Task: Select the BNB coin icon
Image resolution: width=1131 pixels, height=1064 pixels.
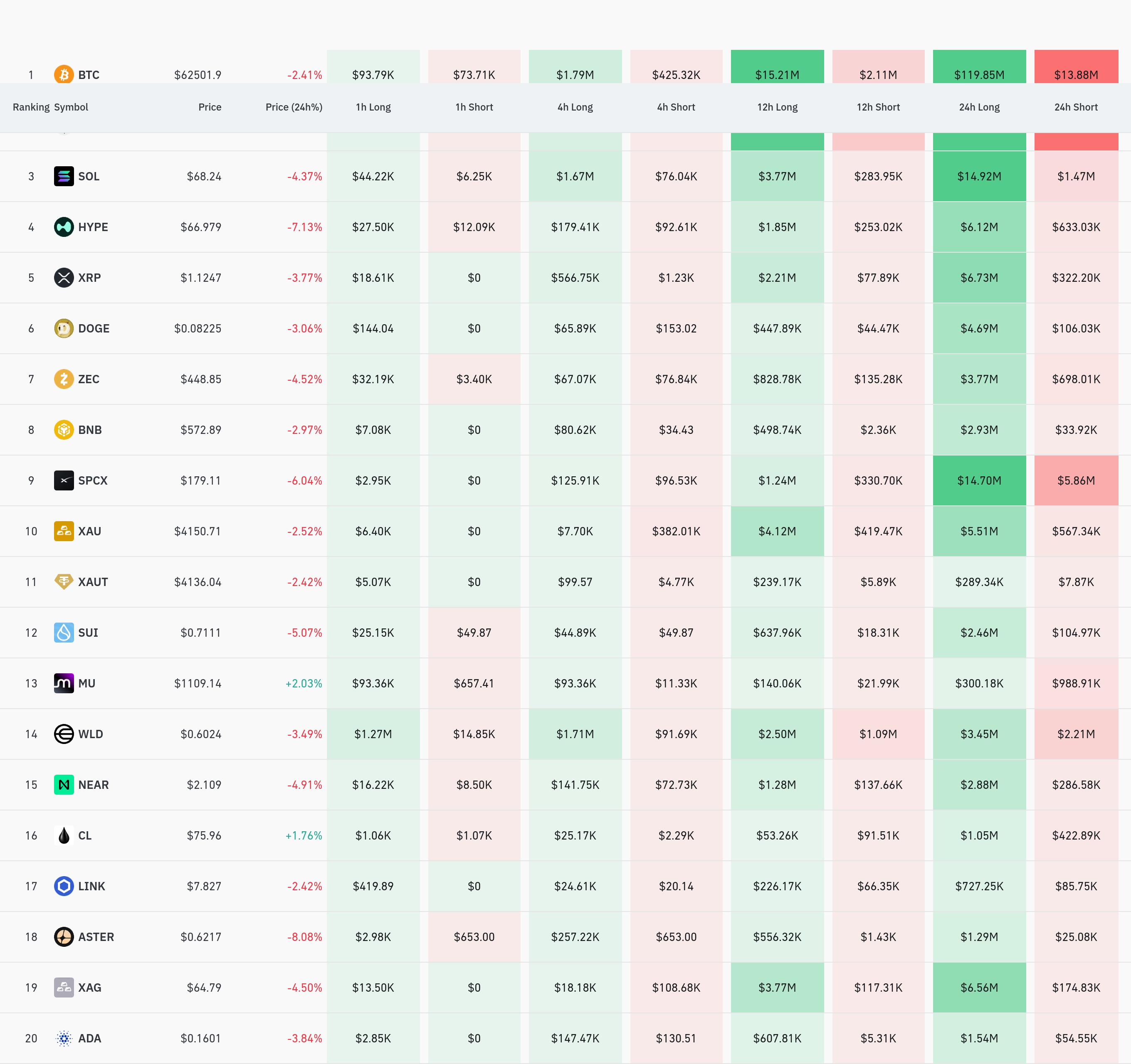Action: 64,430
